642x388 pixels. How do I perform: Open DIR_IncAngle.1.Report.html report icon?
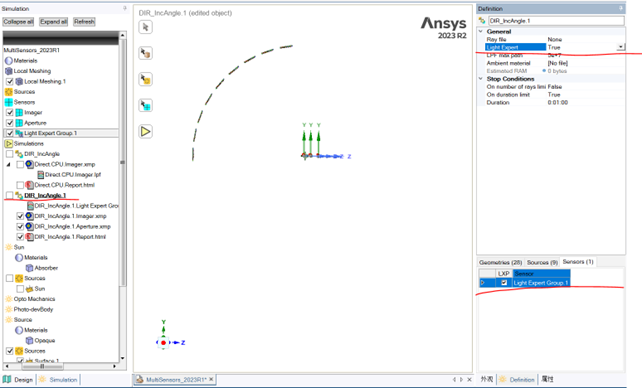(29, 237)
